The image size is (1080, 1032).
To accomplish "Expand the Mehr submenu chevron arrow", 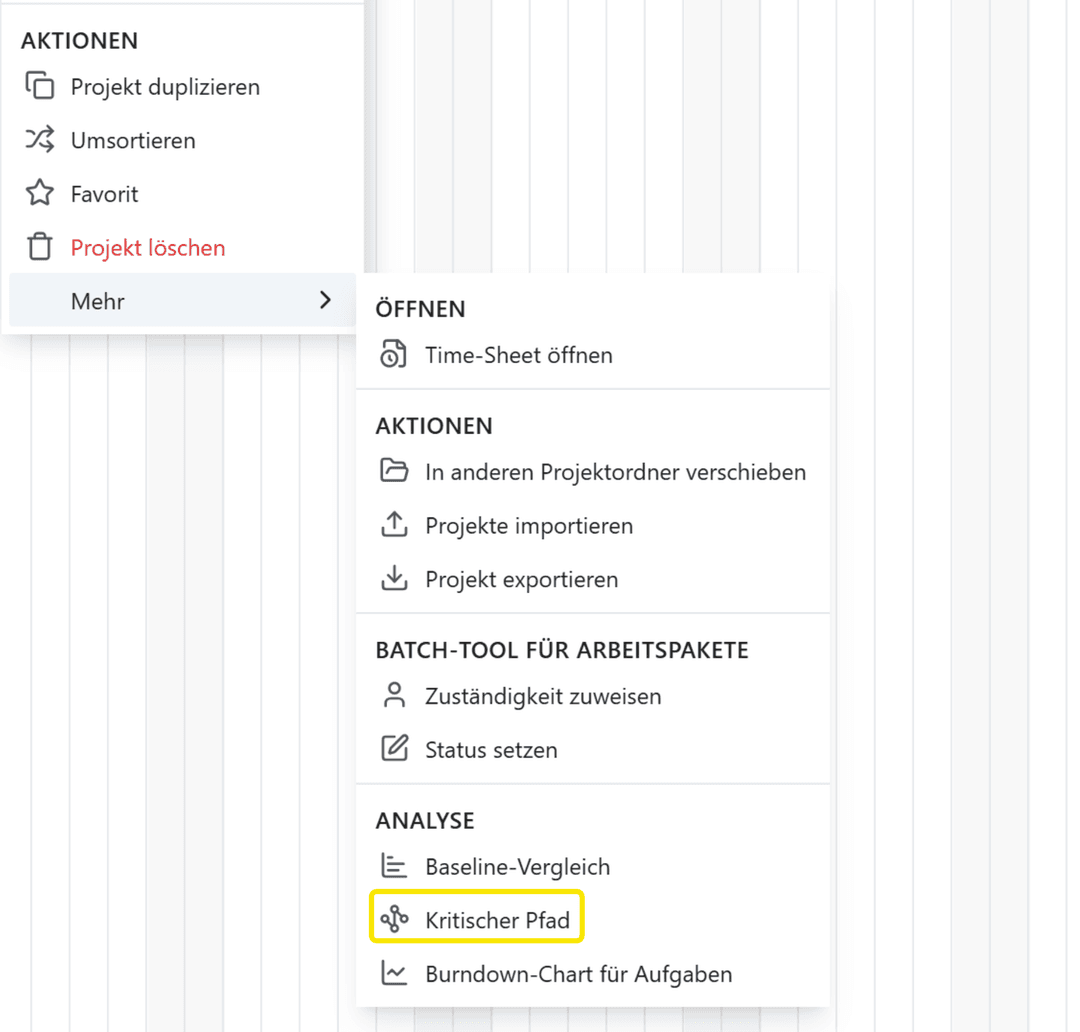I will tap(325, 300).
